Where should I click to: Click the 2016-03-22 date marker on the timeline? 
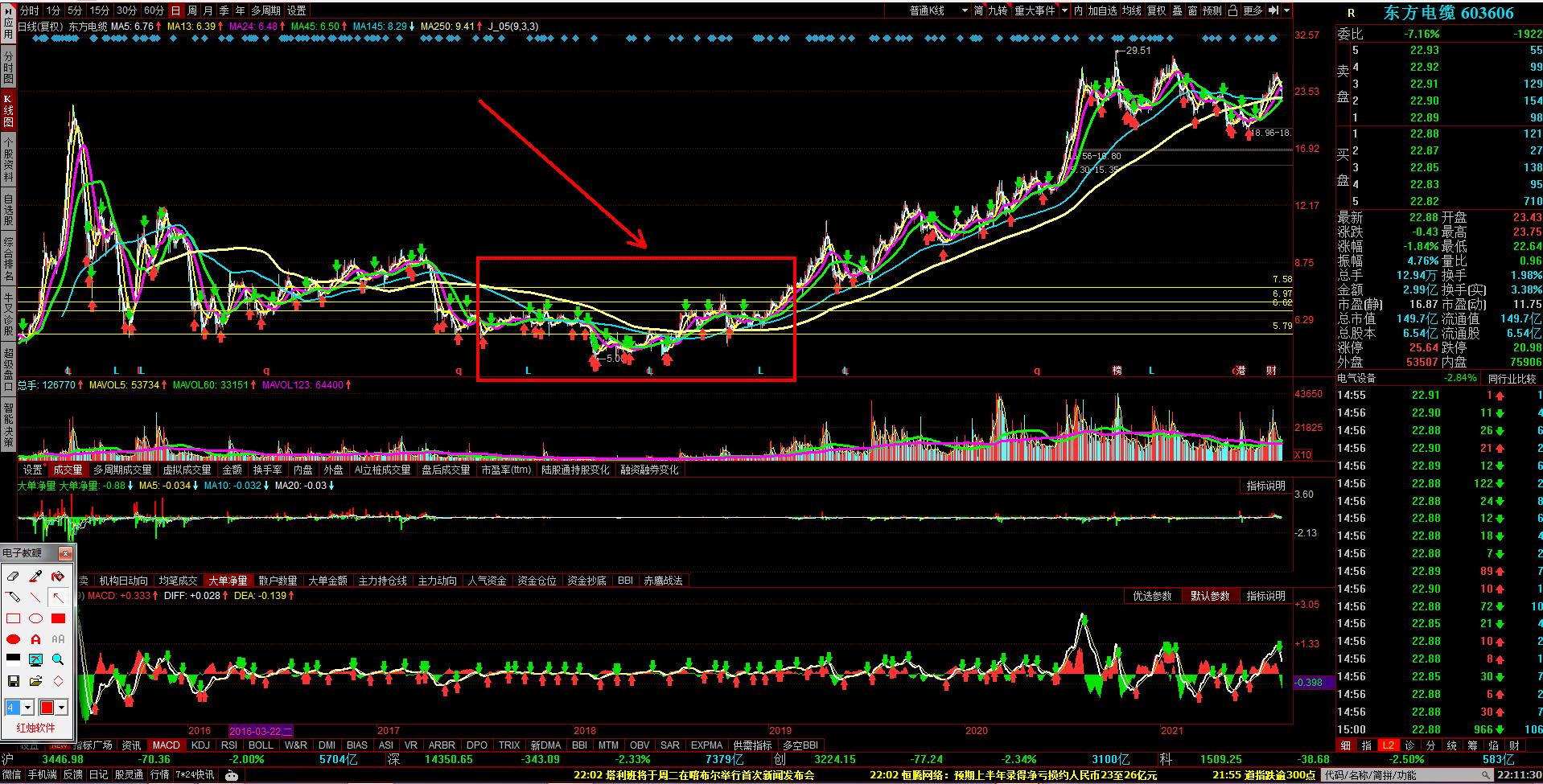[261, 731]
